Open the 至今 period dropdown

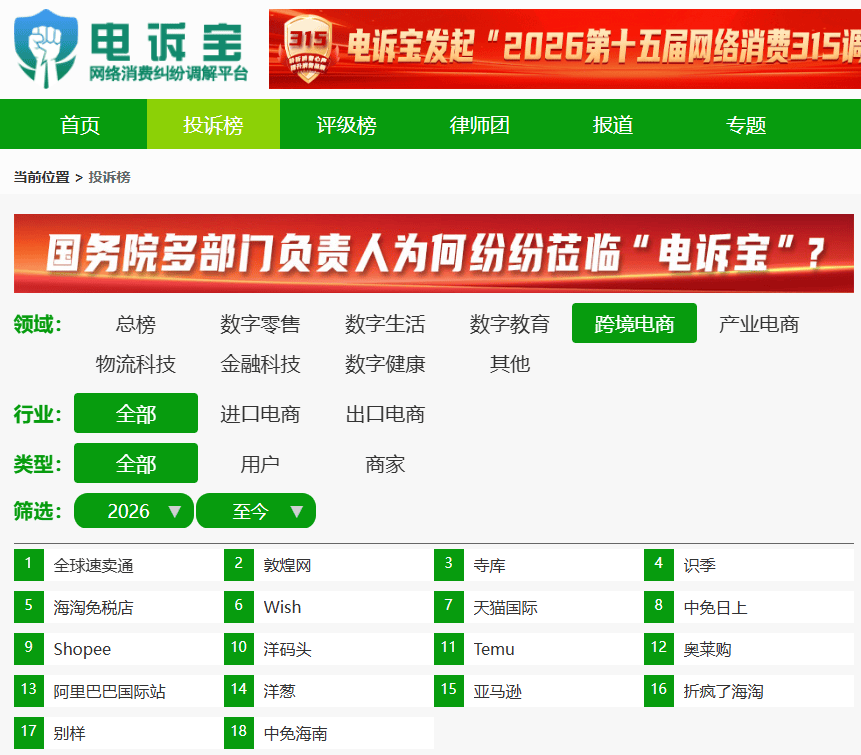(x=256, y=511)
